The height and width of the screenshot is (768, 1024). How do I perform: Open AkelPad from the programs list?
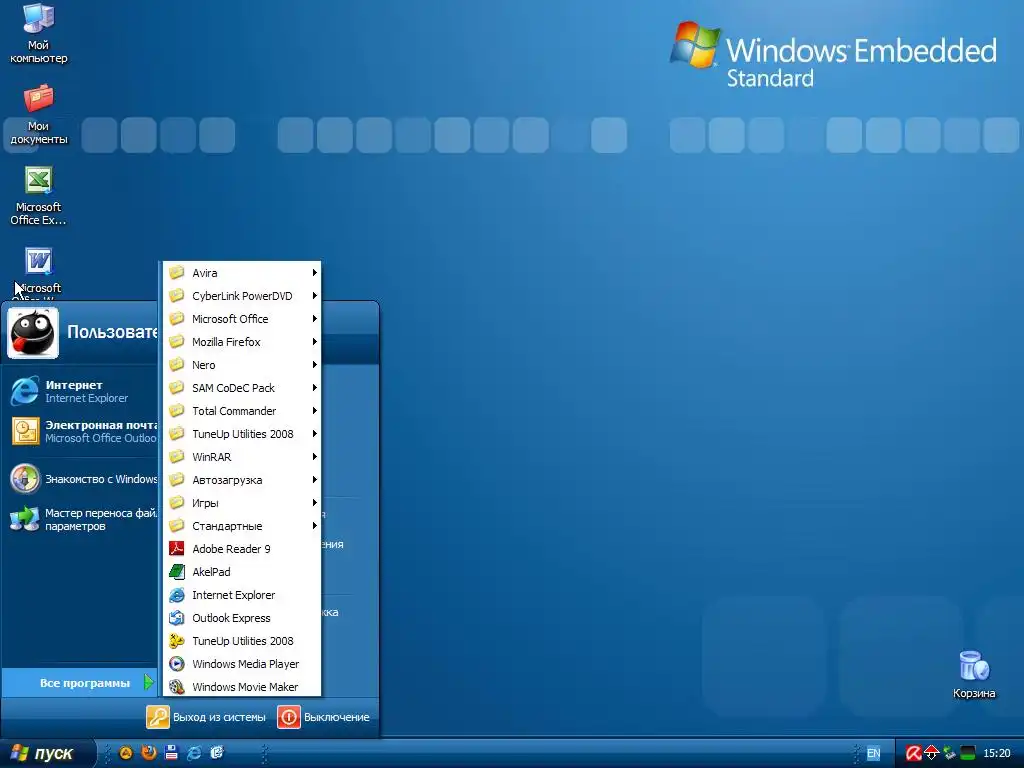242,571
